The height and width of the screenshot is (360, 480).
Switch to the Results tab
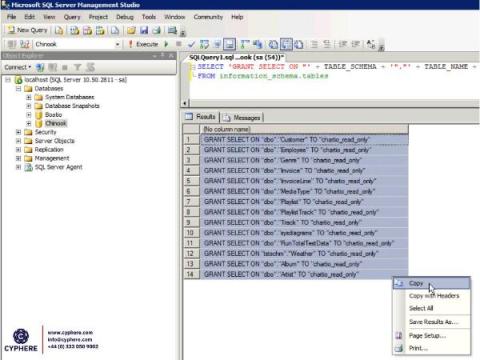pos(201,117)
